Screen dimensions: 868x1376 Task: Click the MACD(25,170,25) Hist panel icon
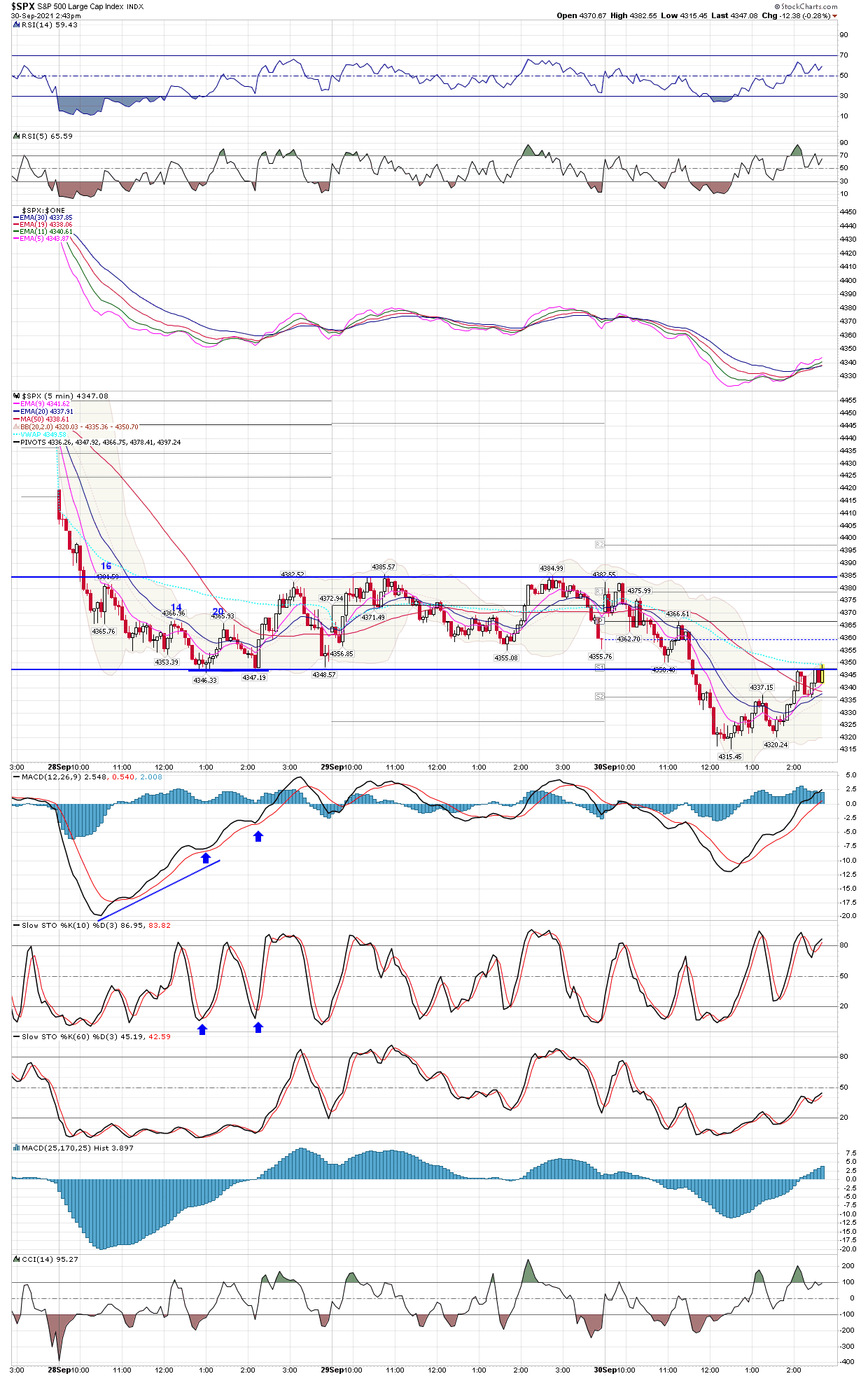[x=17, y=1148]
